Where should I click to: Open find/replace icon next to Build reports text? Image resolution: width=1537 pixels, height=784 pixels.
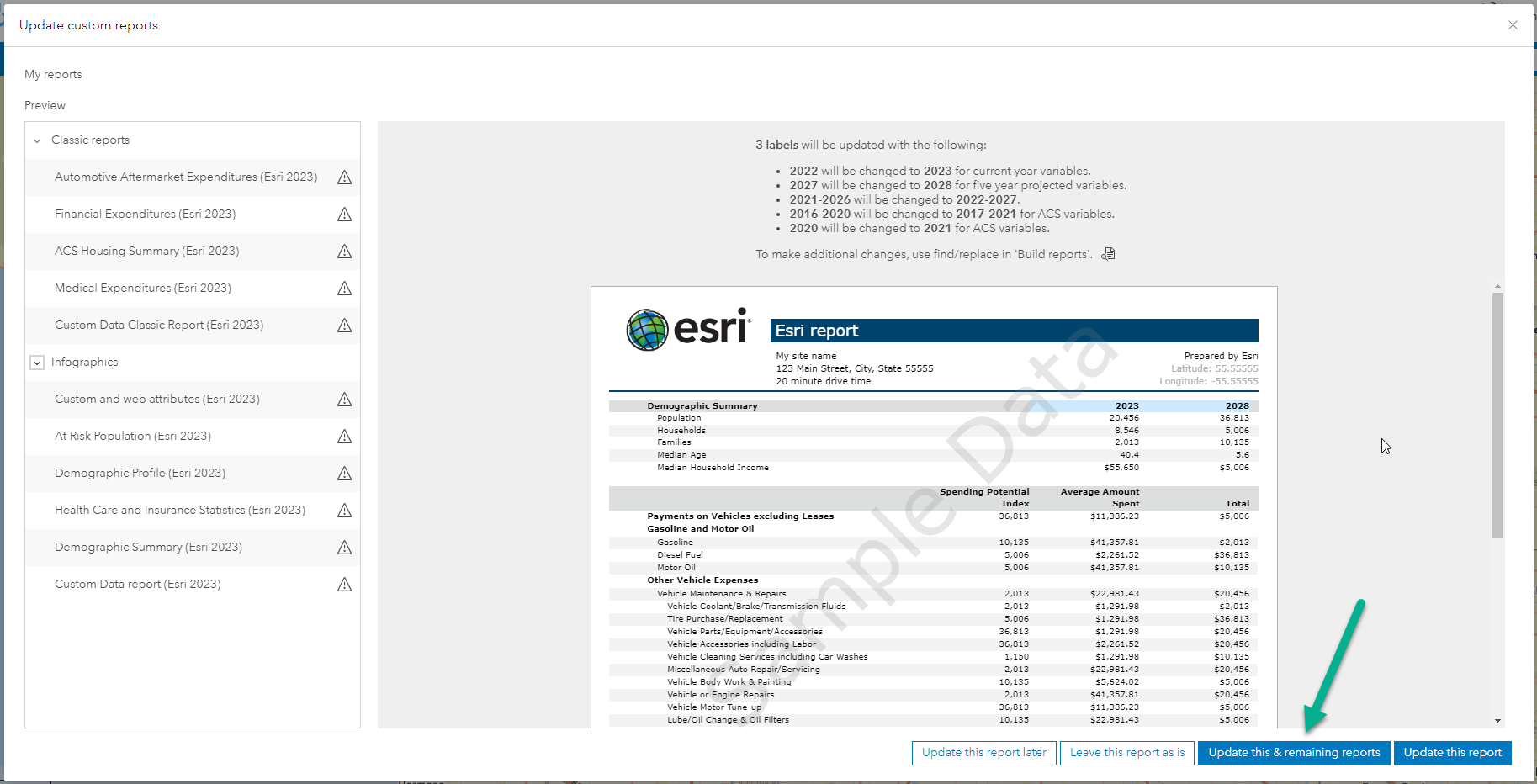[1107, 253]
